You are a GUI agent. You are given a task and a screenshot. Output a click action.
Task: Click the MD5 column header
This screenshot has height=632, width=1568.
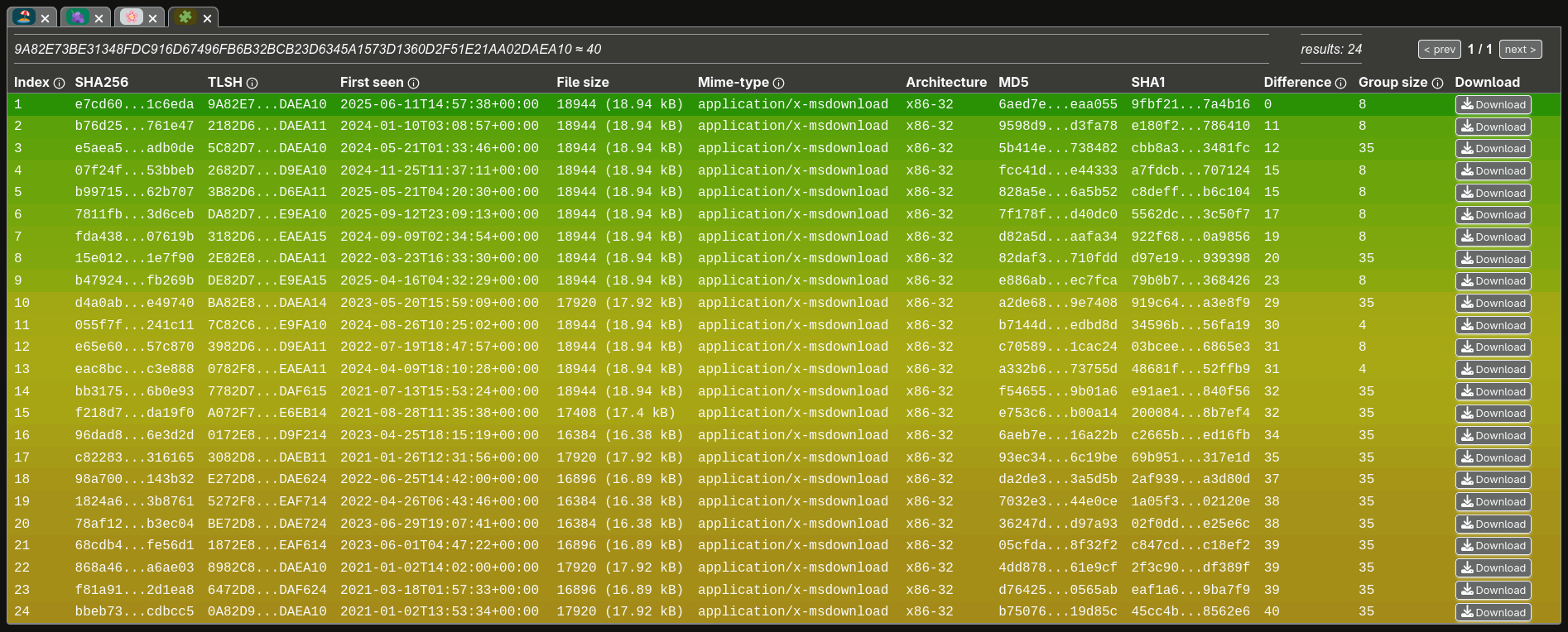pyautogui.click(x=1013, y=83)
